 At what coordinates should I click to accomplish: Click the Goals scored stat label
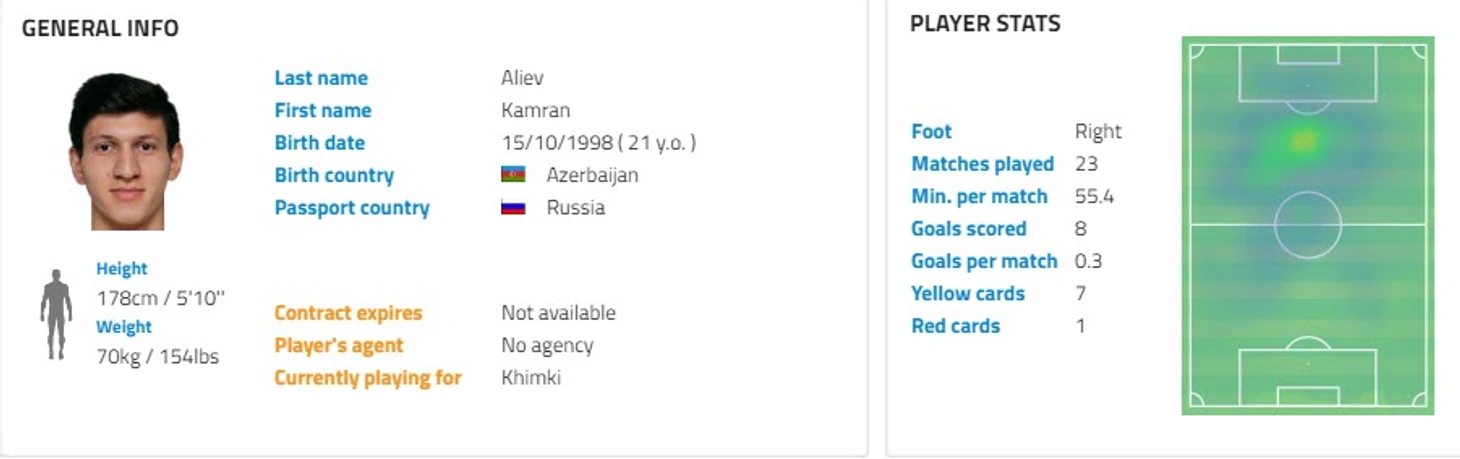[x=969, y=229]
